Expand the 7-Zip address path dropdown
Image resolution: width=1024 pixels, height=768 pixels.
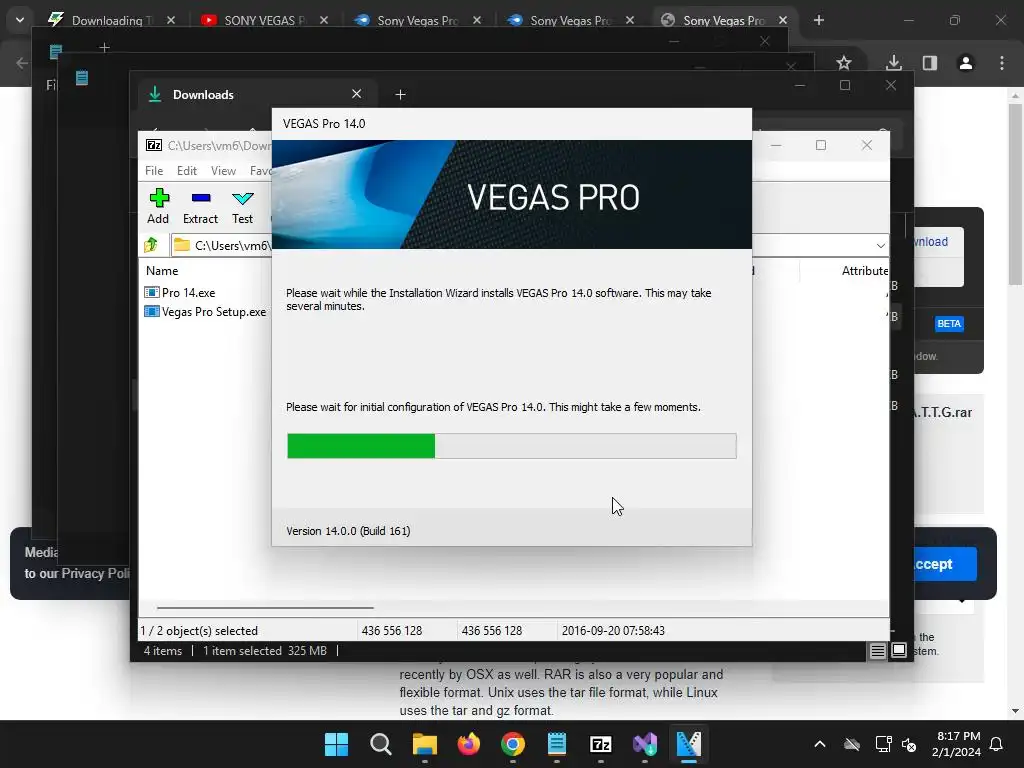click(880, 246)
